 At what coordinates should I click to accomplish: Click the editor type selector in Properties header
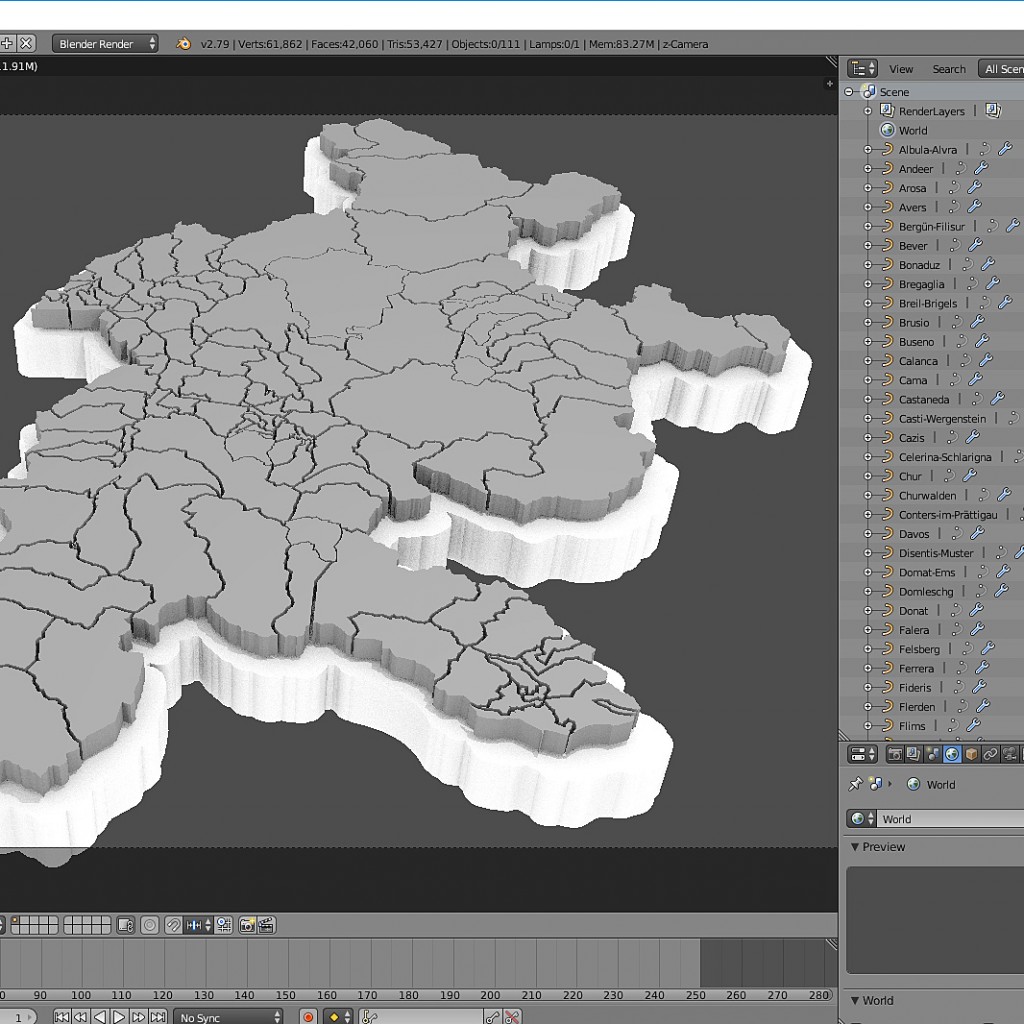pyautogui.click(x=861, y=754)
